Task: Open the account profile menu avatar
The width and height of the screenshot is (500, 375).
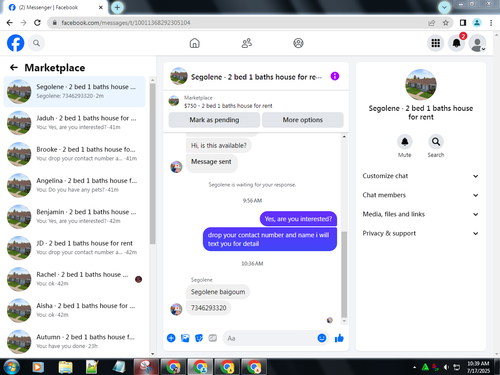Action: pyautogui.click(x=477, y=43)
